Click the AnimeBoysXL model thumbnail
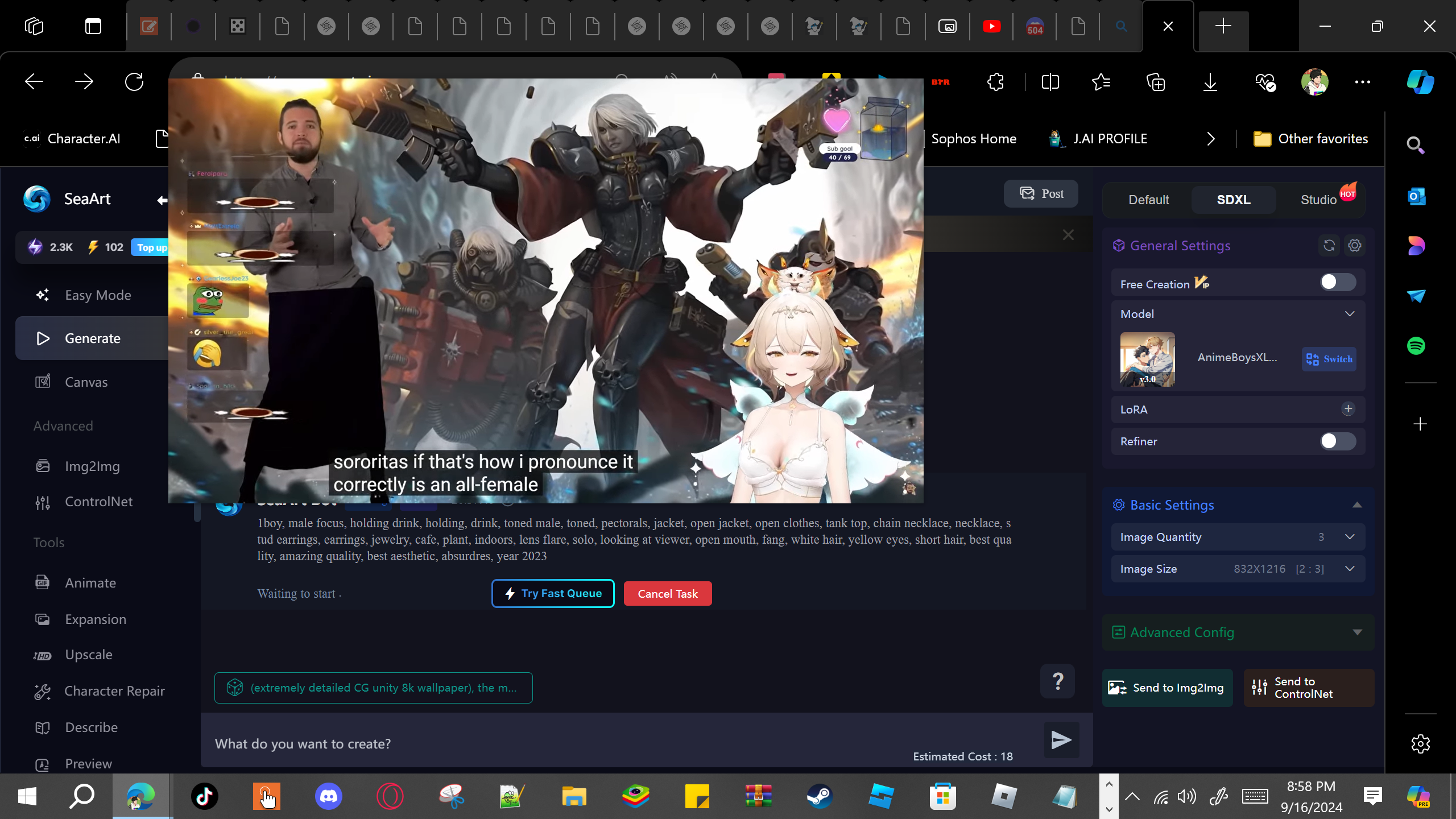Viewport: 1456px width, 819px height. [1148, 359]
